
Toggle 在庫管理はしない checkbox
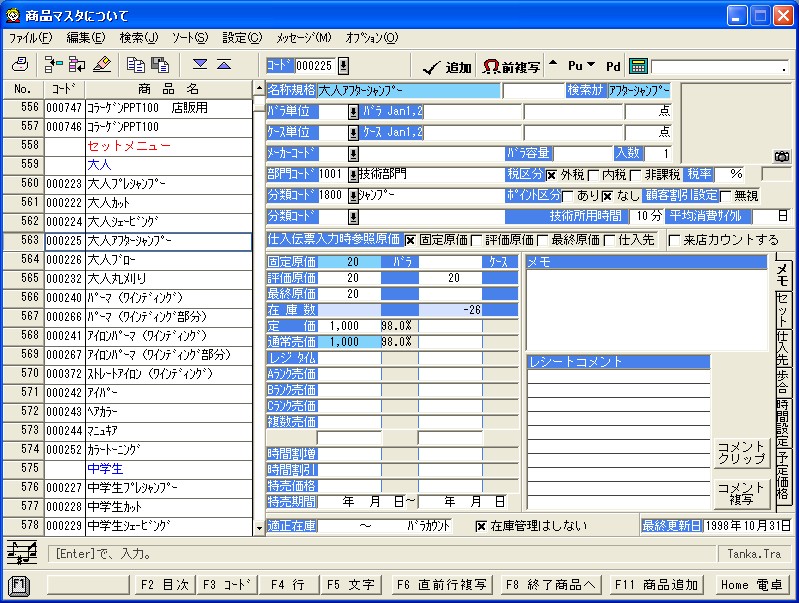click(x=481, y=526)
